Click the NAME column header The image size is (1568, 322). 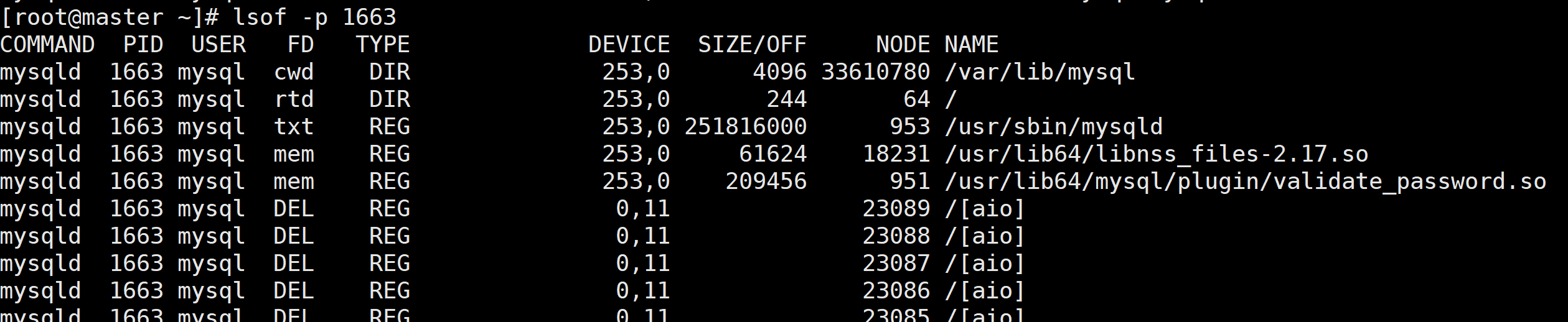pyautogui.click(x=971, y=45)
